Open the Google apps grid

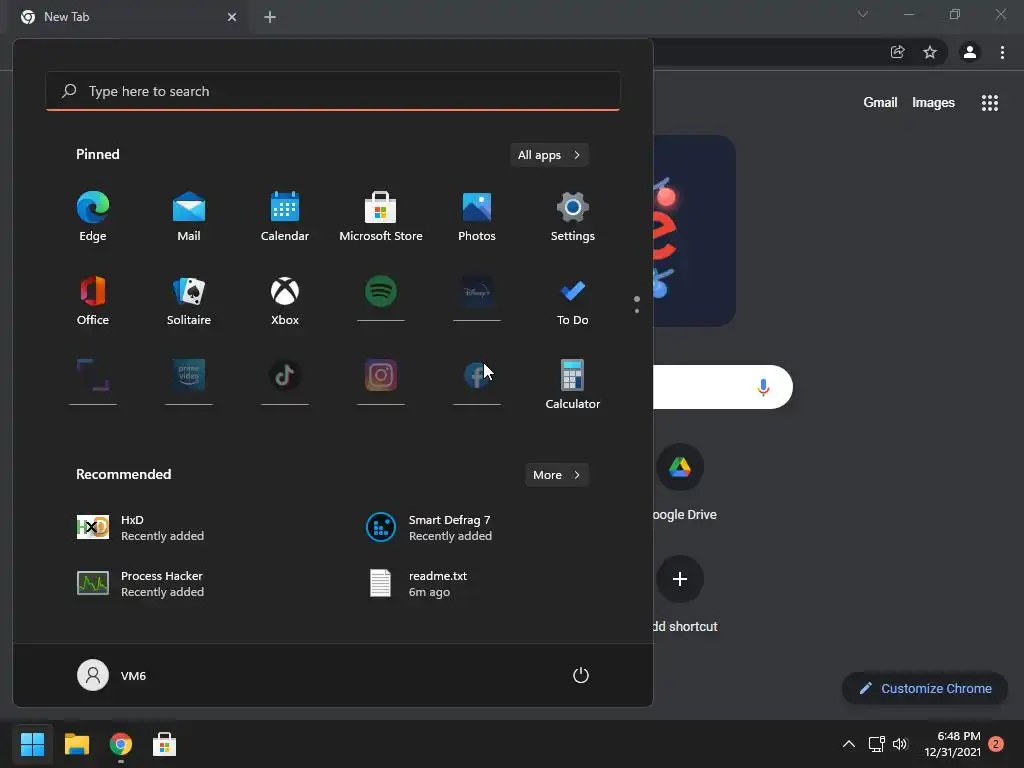click(990, 103)
